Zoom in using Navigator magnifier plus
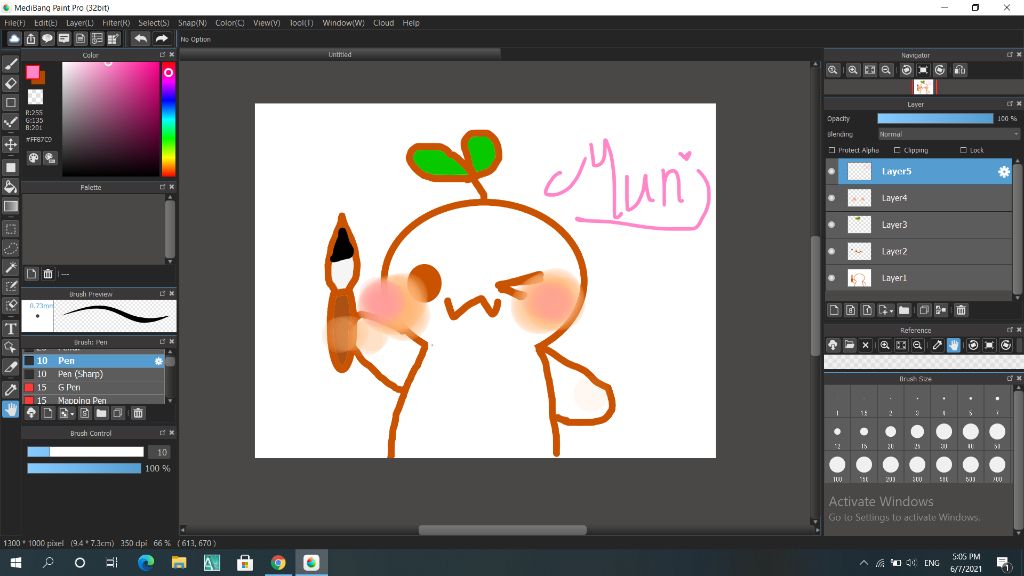Image resolution: width=1024 pixels, height=576 pixels. click(x=853, y=70)
